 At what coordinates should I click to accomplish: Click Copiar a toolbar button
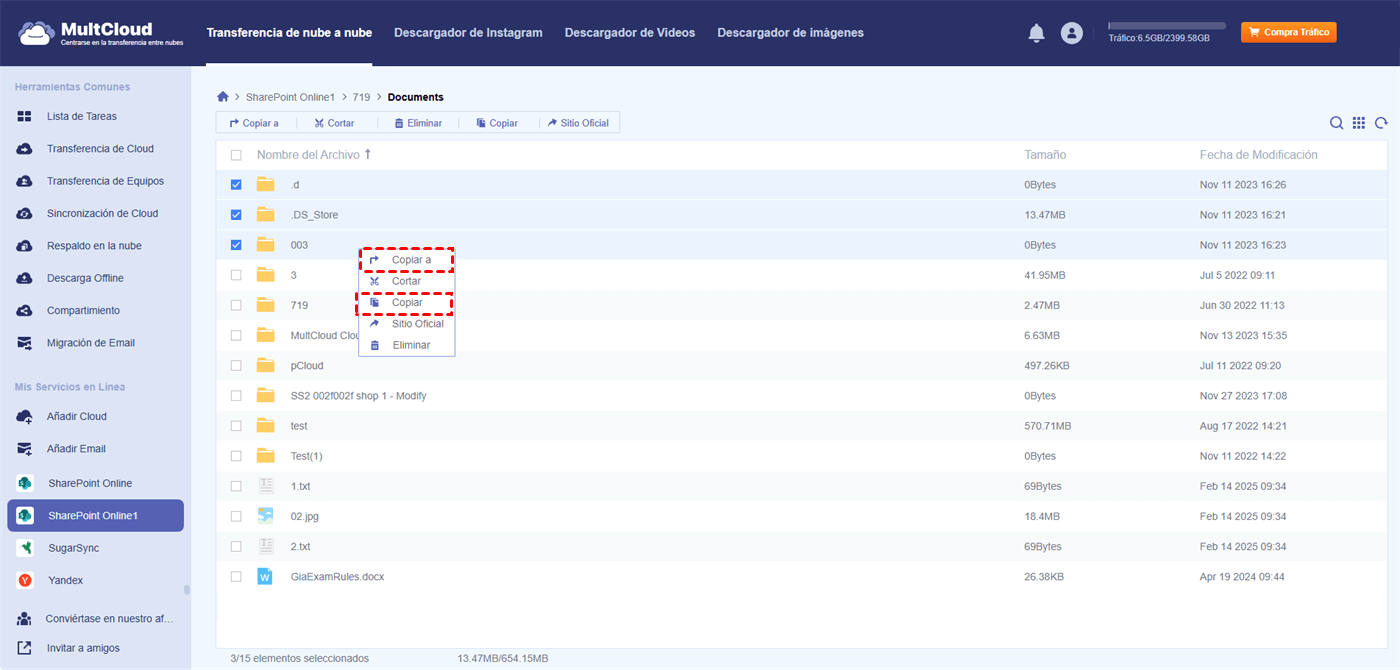tap(254, 123)
